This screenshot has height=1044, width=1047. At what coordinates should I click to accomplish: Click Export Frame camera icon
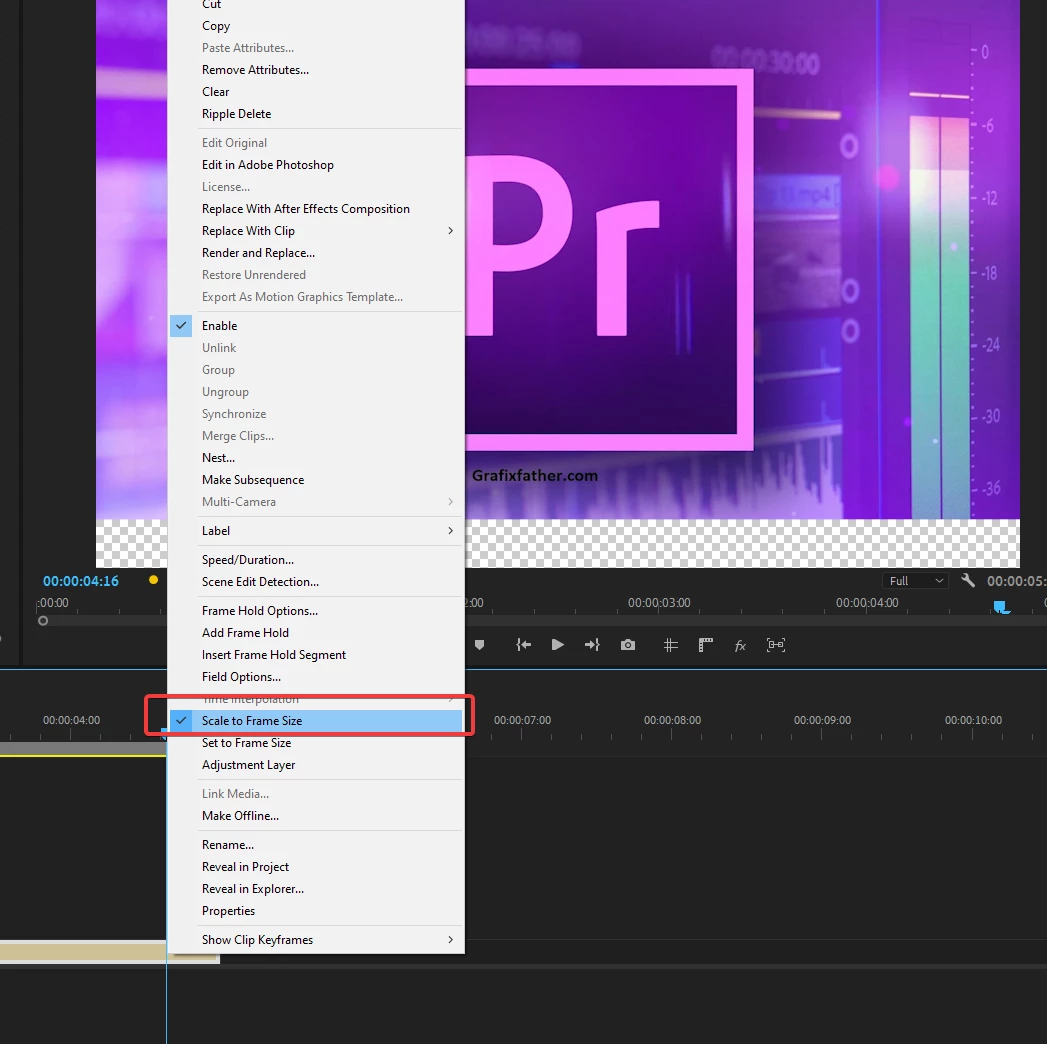click(628, 644)
